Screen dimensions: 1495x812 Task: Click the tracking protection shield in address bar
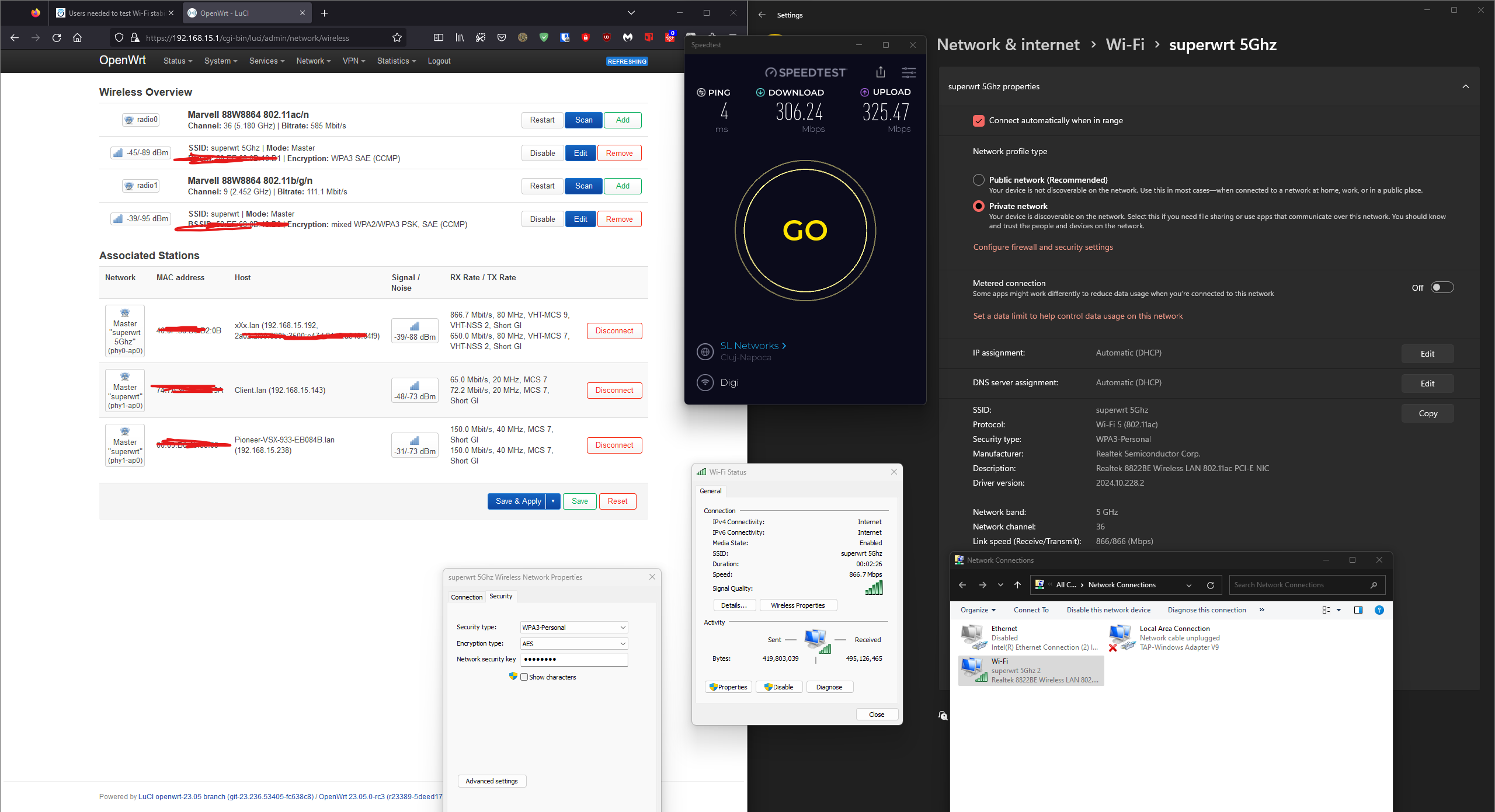119,38
